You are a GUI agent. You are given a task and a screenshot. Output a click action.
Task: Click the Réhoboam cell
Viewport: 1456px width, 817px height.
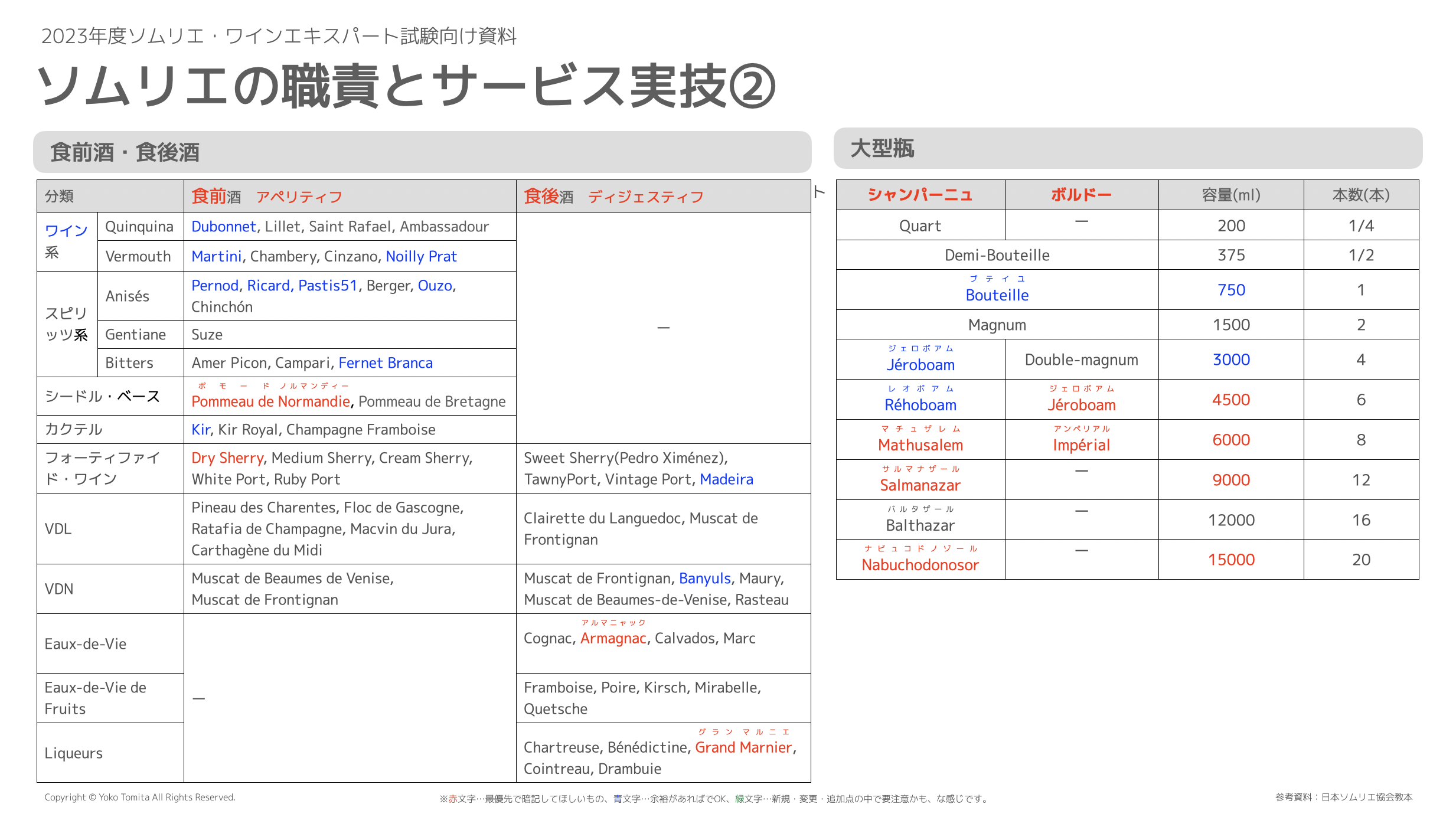pos(920,400)
